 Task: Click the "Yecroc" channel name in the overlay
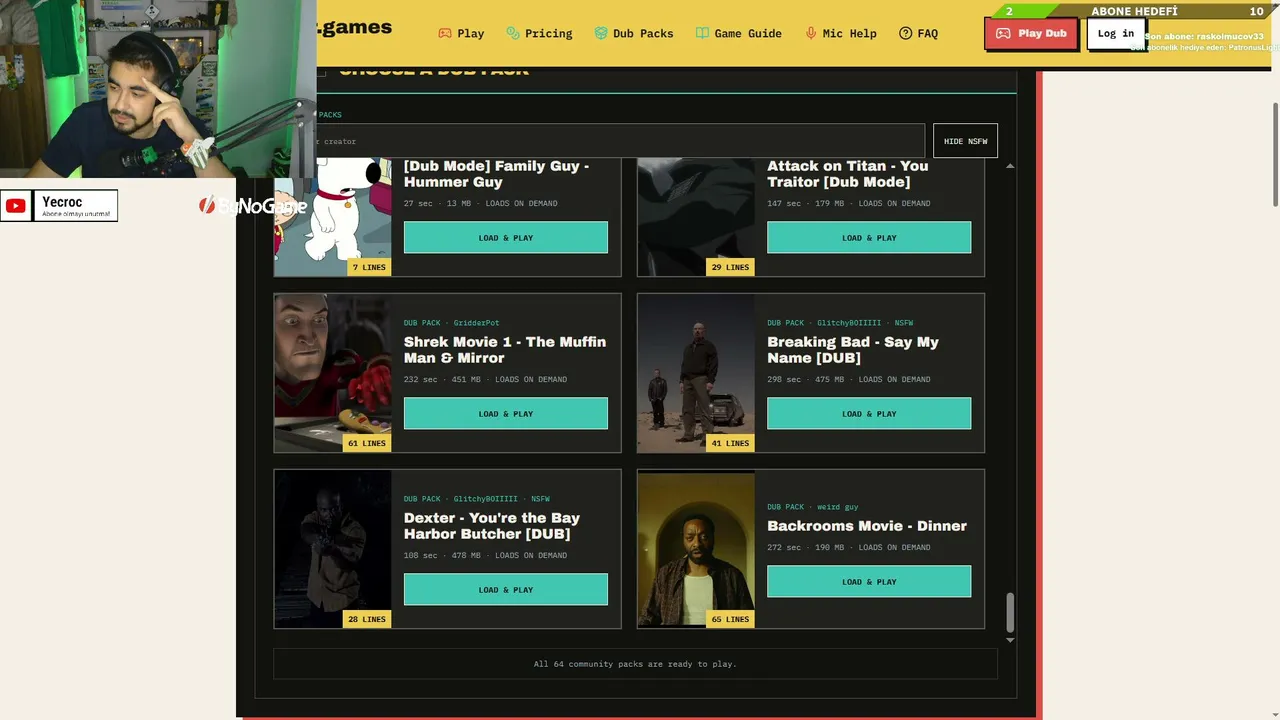click(x=62, y=202)
